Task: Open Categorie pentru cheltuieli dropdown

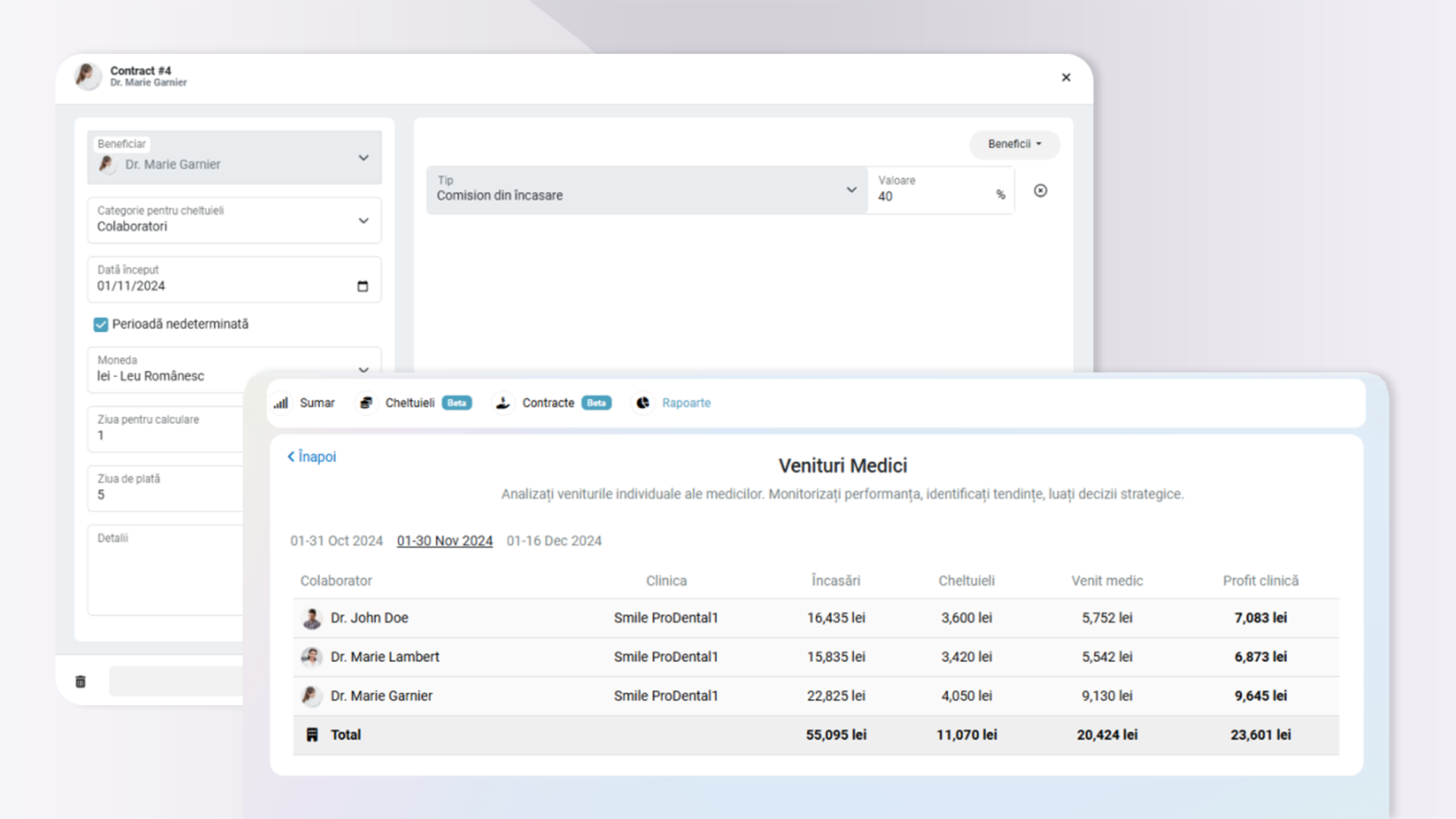Action: [363, 221]
